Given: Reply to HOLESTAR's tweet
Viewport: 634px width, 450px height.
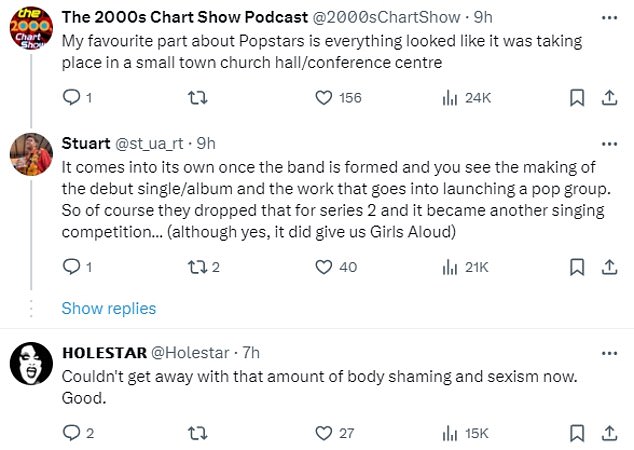Looking at the screenshot, I should point(71,432).
